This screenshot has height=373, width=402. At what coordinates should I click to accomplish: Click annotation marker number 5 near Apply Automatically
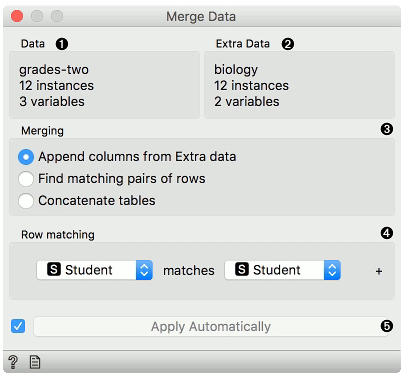[x=387, y=326]
